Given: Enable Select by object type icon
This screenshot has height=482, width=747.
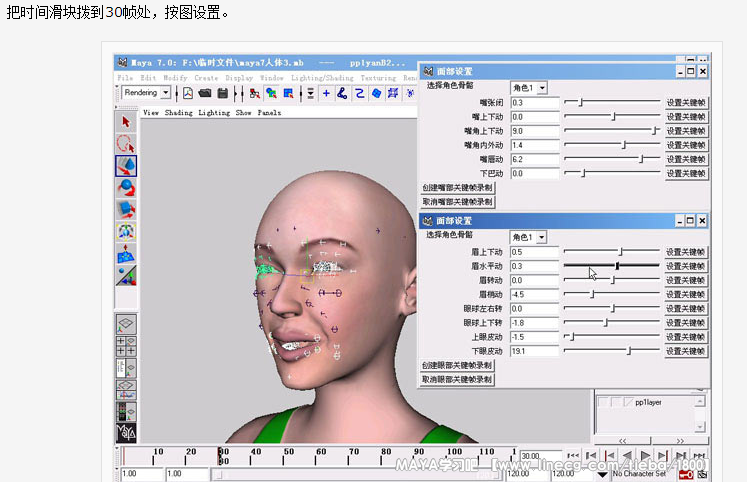Looking at the screenshot, I should tap(272, 93).
